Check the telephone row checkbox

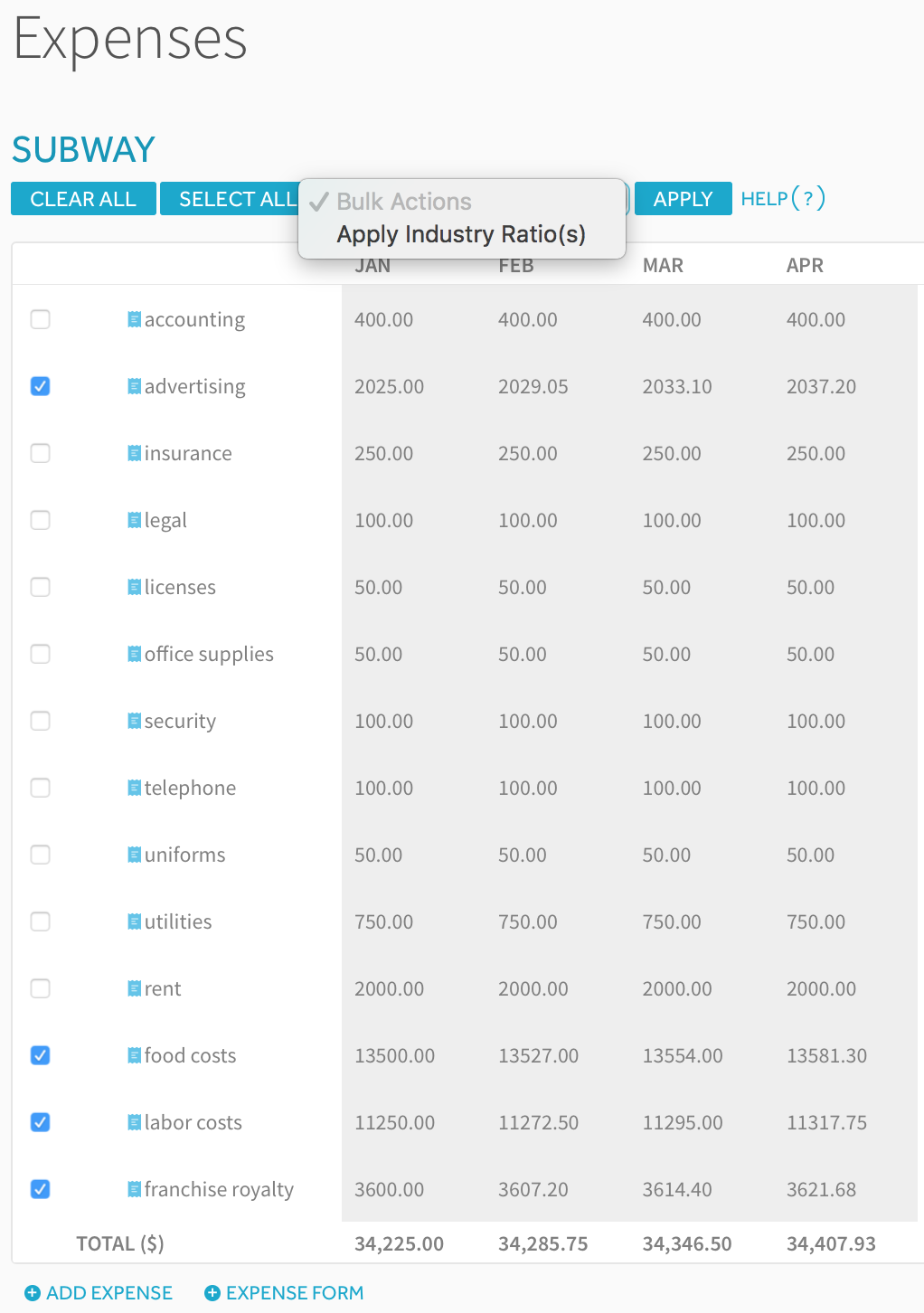point(41,788)
